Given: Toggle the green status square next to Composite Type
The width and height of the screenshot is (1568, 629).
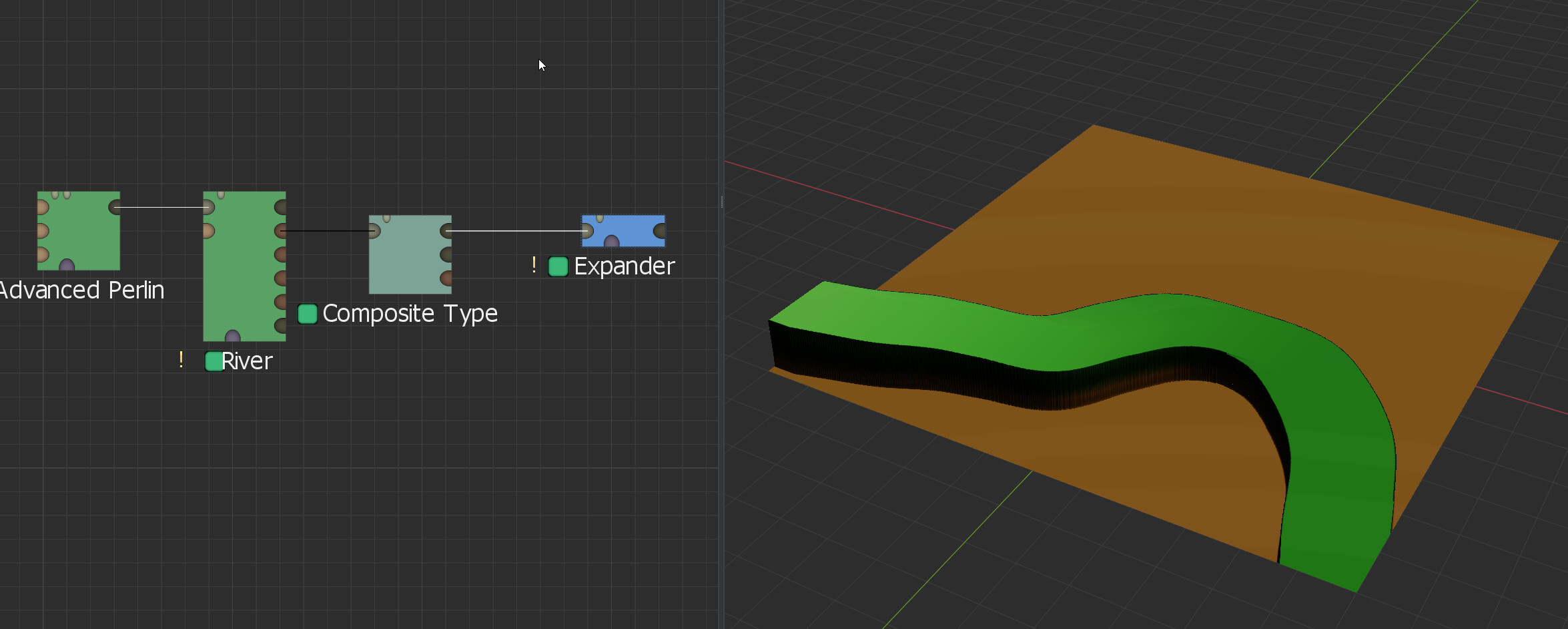Looking at the screenshot, I should pyautogui.click(x=307, y=314).
